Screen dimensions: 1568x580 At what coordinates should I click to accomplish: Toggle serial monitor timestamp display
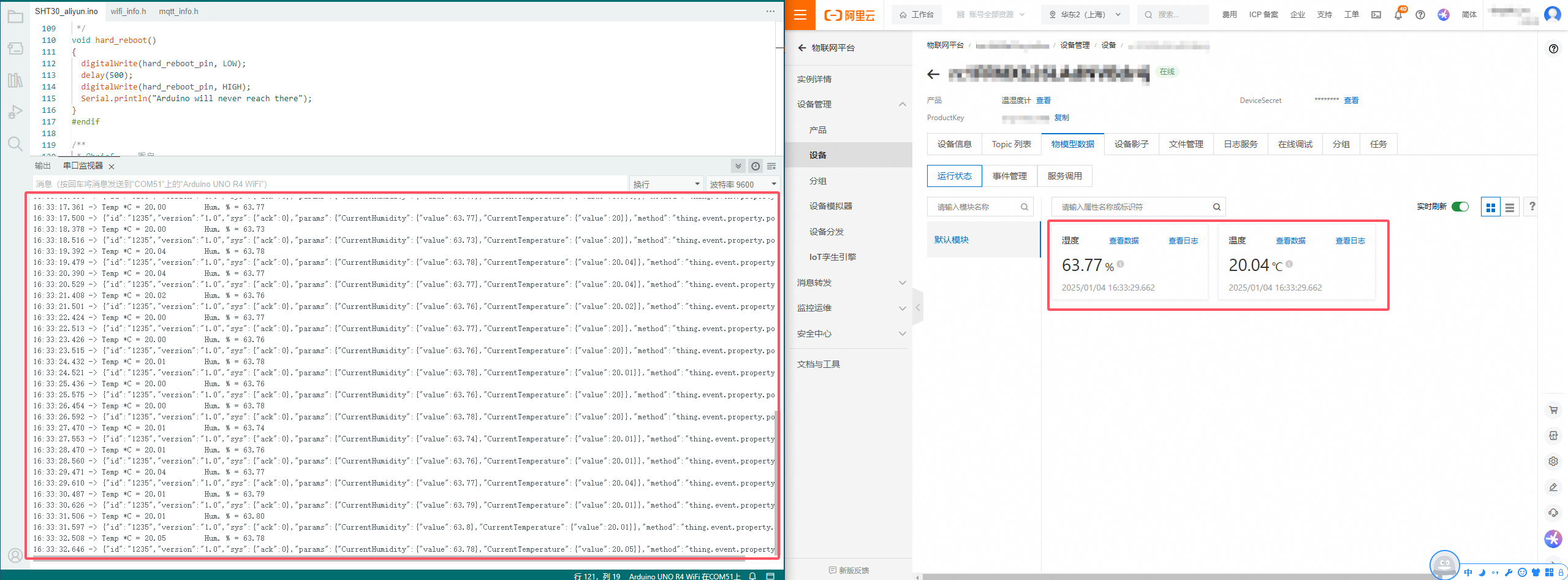click(x=756, y=166)
